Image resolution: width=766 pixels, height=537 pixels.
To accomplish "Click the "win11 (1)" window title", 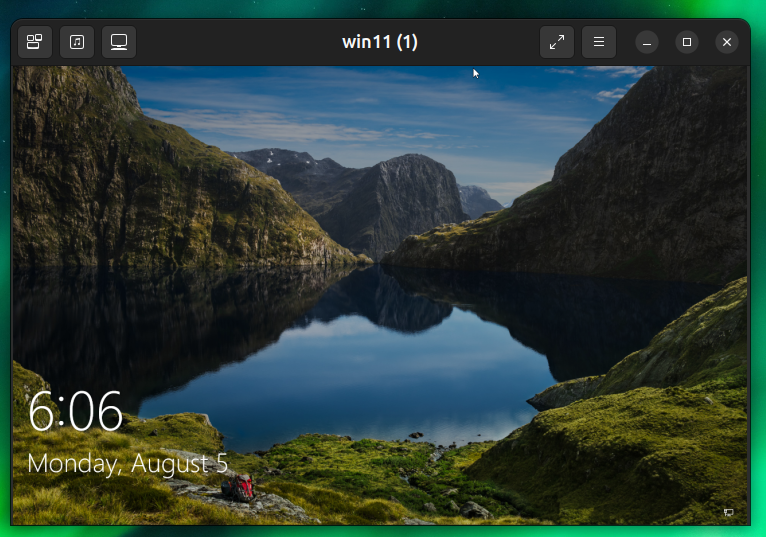I will (x=380, y=42).
